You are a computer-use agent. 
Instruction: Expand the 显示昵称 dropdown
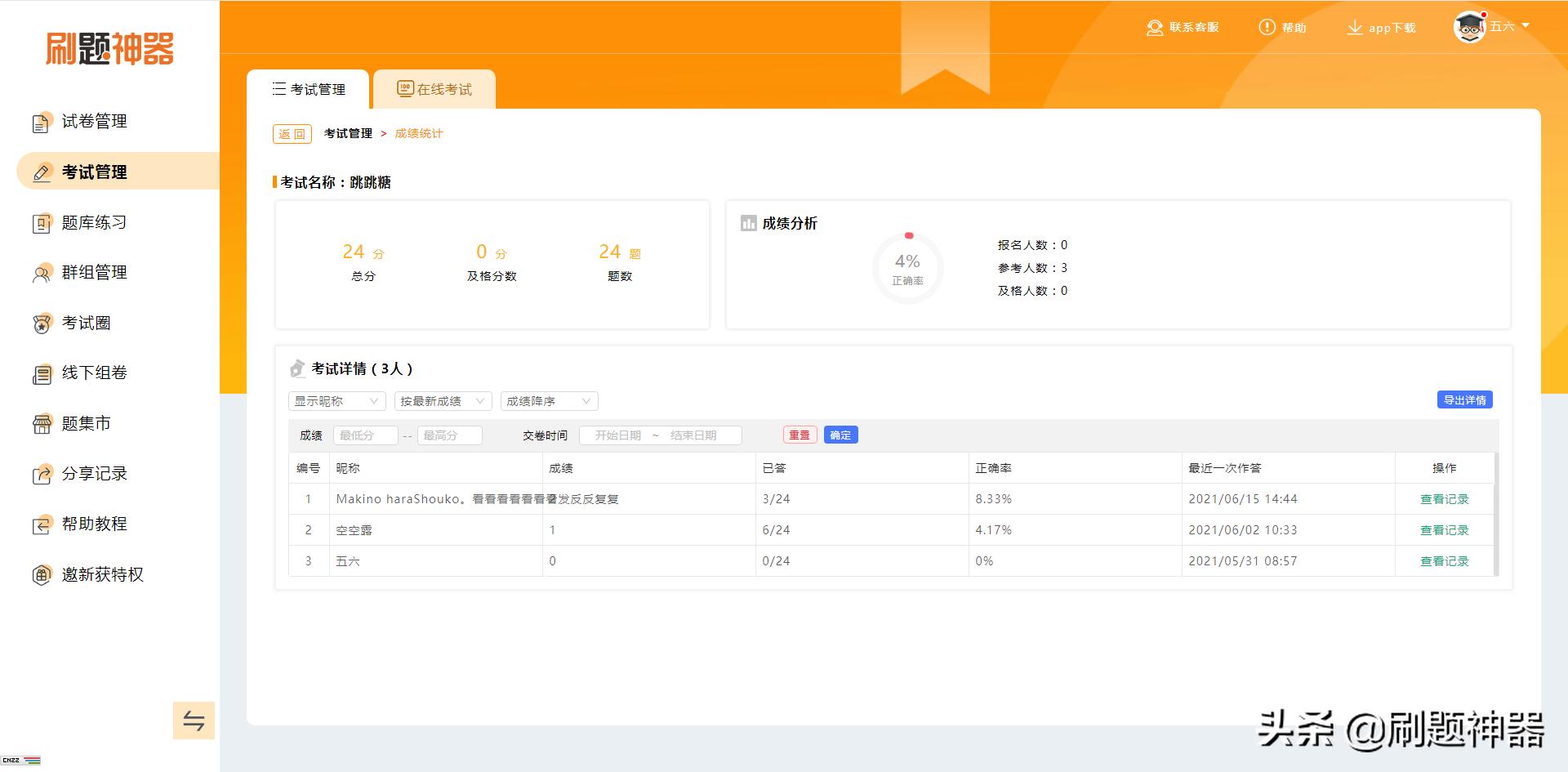337,401
